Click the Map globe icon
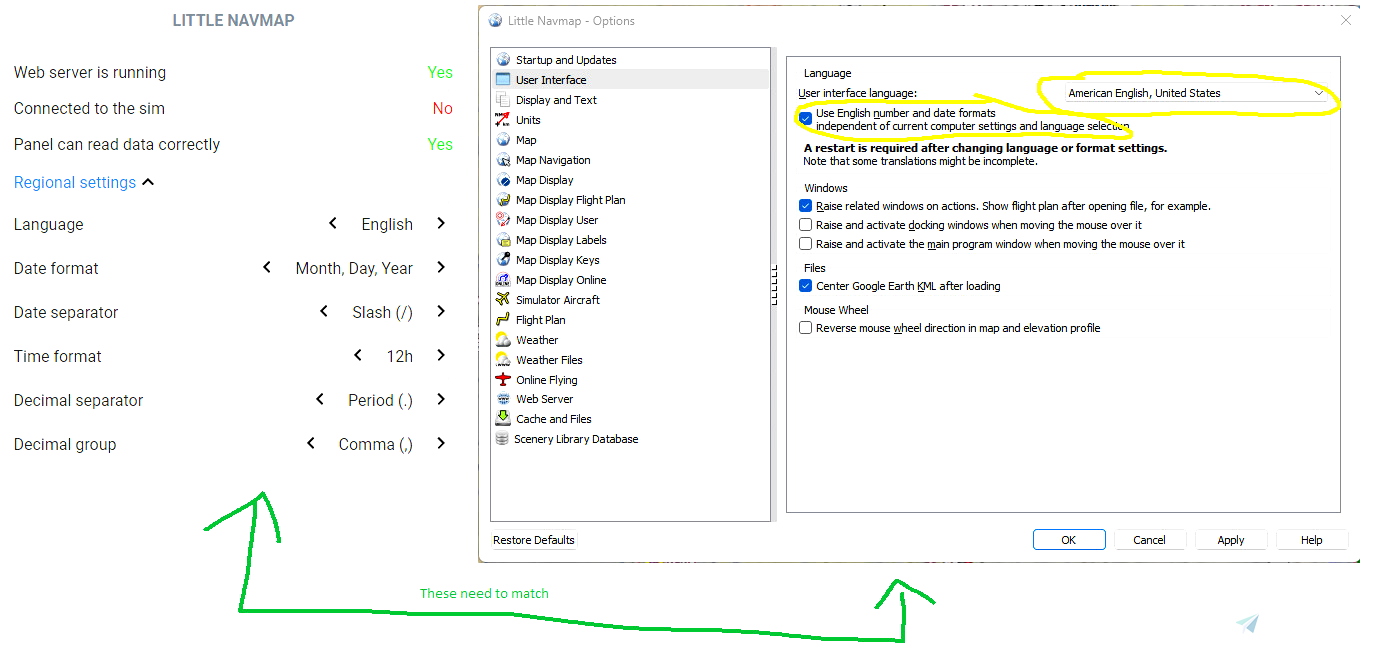 [x=503, y=140]
